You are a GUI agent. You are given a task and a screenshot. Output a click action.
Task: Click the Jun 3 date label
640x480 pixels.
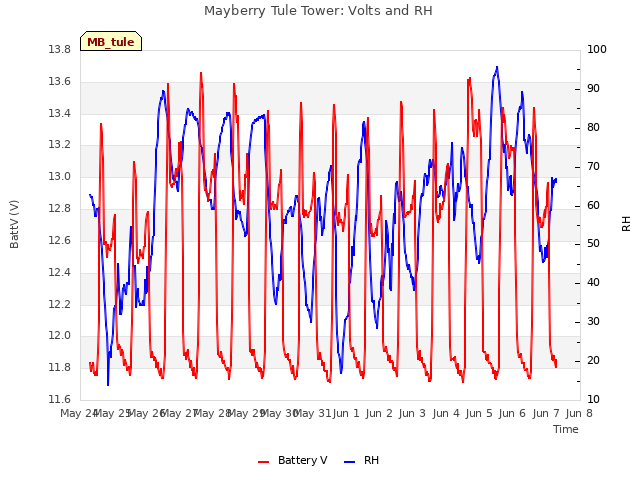412,413
